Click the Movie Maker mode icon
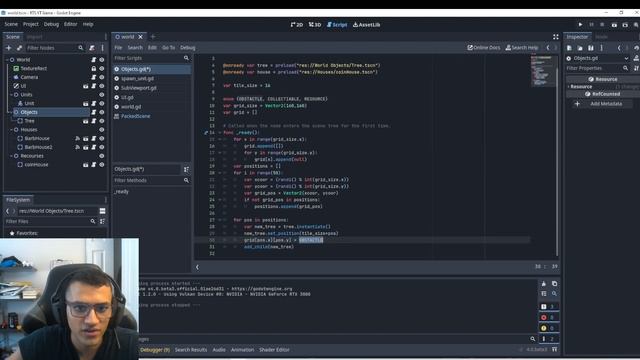640x360 pixels. (x=636, y=25)
